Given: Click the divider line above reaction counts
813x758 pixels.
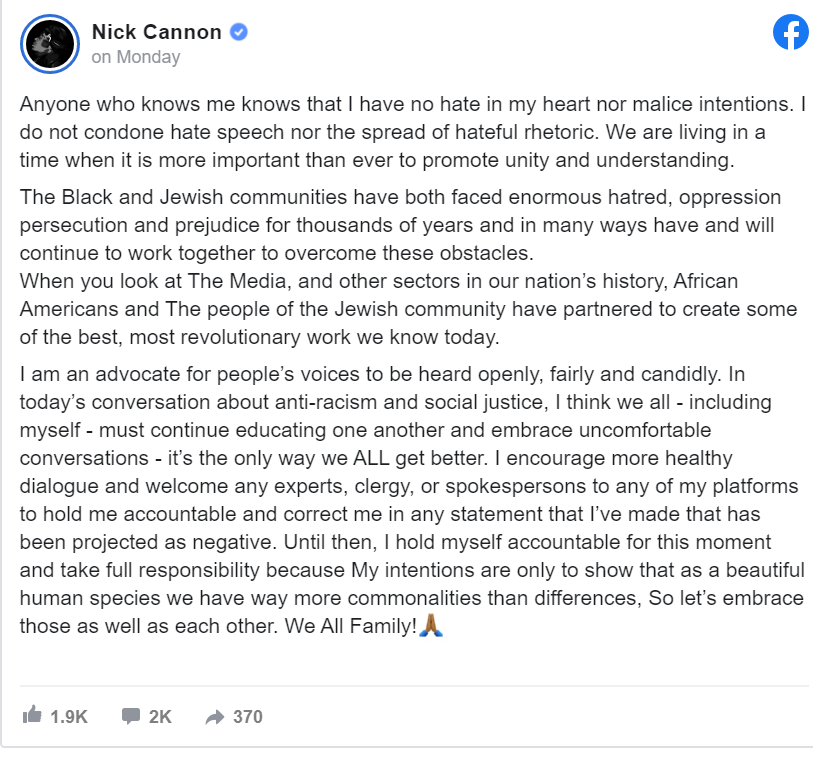Looking at the screenshot, I should pos(414,686).
